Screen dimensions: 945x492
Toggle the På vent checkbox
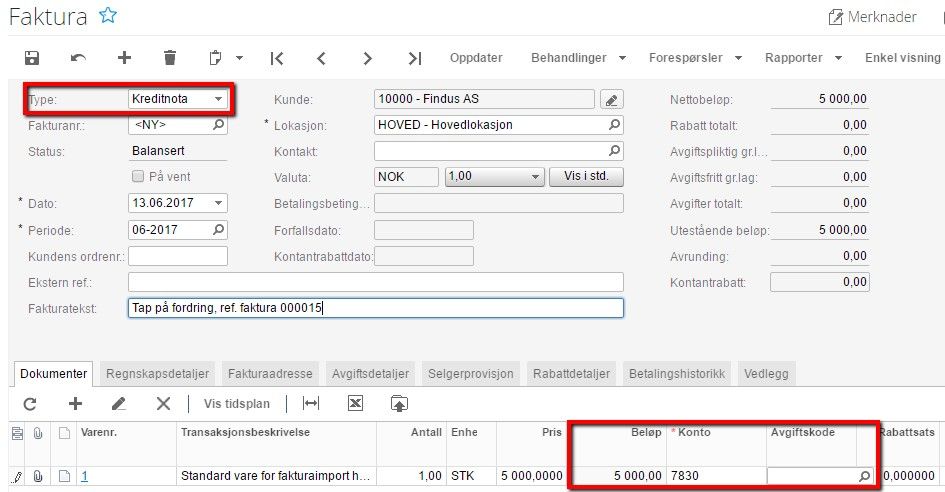click(138, 176)
